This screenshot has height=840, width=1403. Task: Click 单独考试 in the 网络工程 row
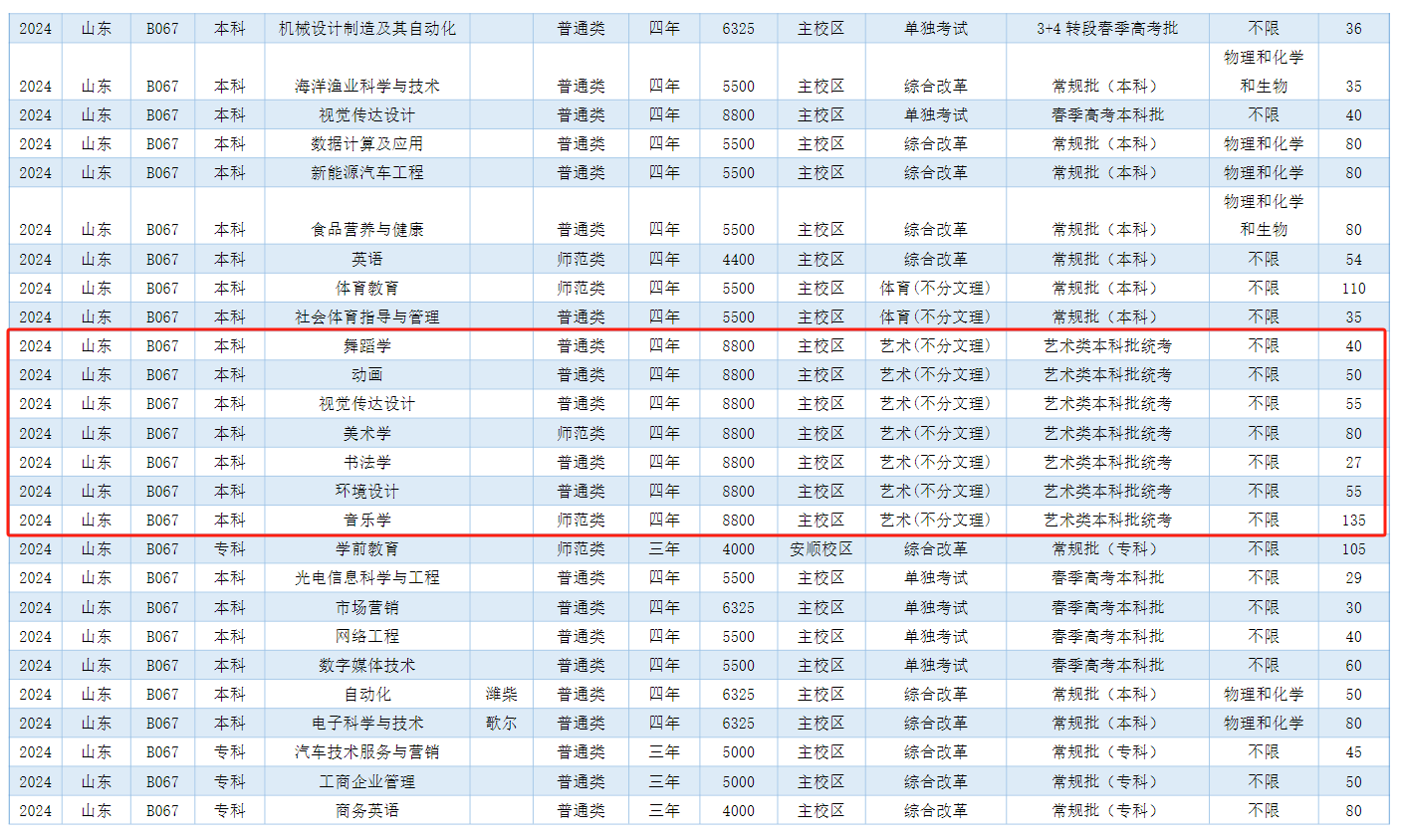[935, 636]
